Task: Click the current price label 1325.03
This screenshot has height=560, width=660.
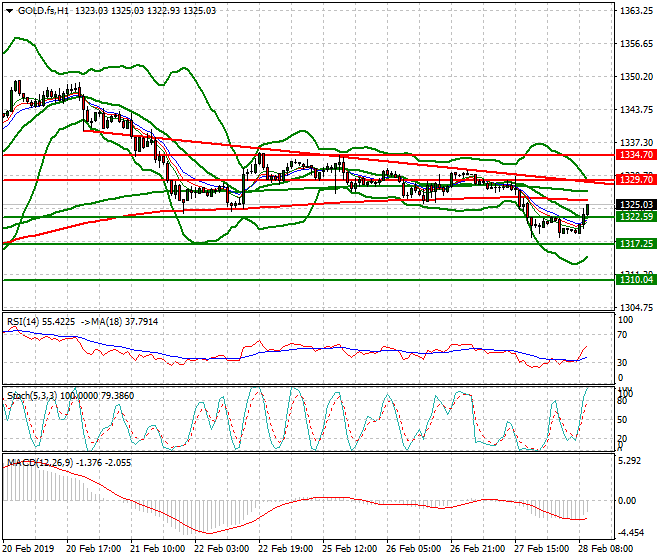Action: tap(636, 205)
